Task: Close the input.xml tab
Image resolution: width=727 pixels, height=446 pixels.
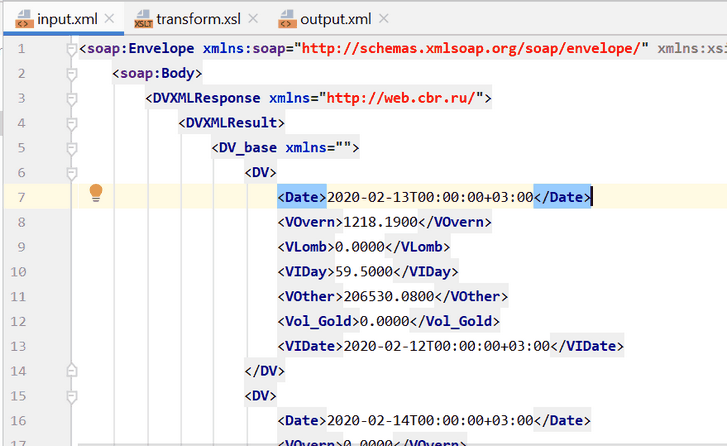Action: [109, 19]
